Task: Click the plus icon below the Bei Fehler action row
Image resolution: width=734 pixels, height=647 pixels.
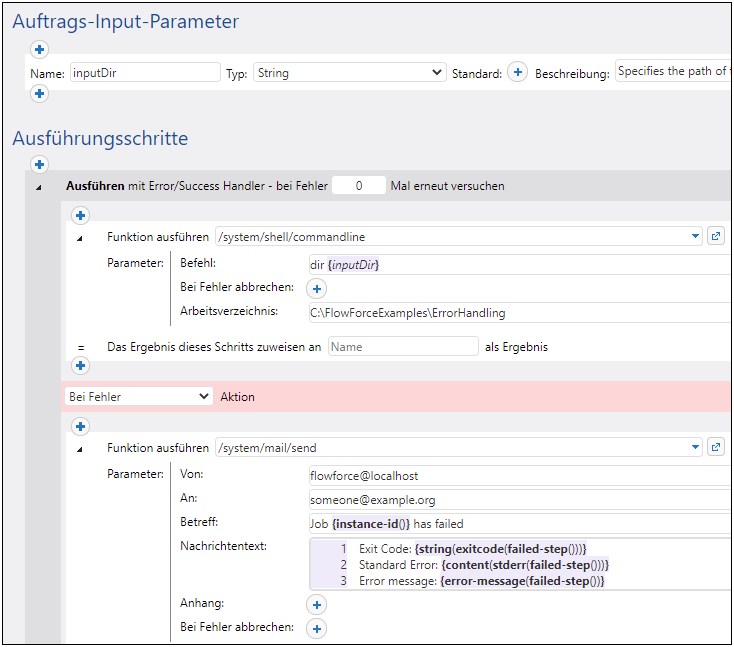Action: [81, 427]
